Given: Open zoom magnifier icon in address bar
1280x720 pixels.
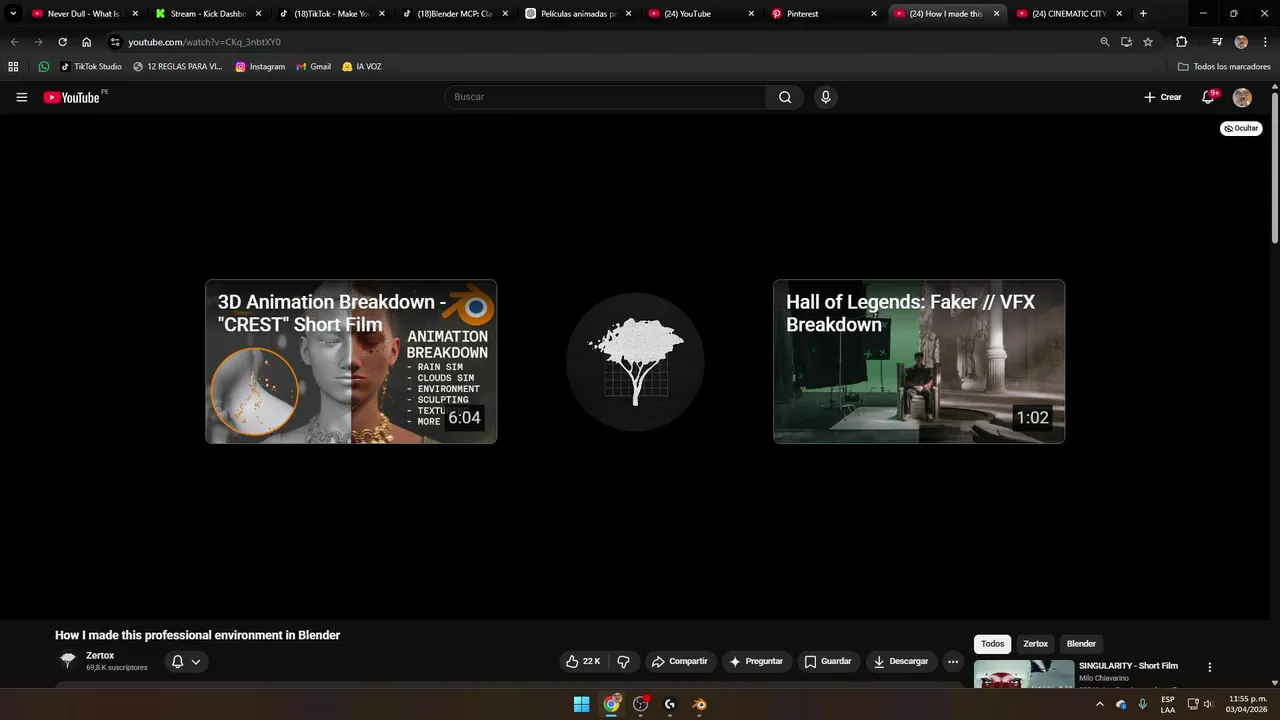Looking at the screenshot, I should pyautogui.click(x=1104, y=42).
